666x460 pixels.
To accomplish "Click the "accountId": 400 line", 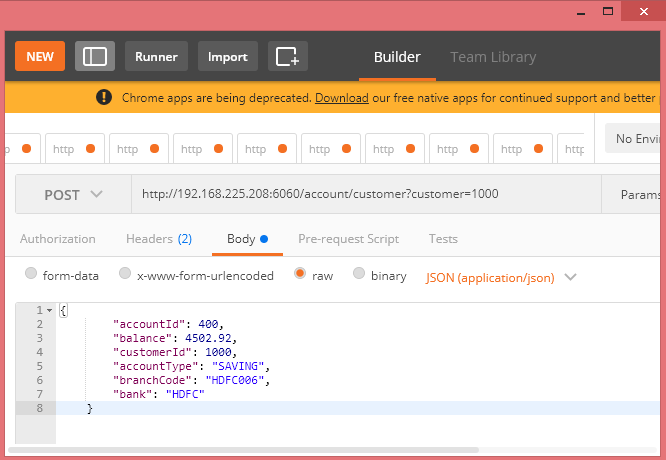I will (168, 324).
